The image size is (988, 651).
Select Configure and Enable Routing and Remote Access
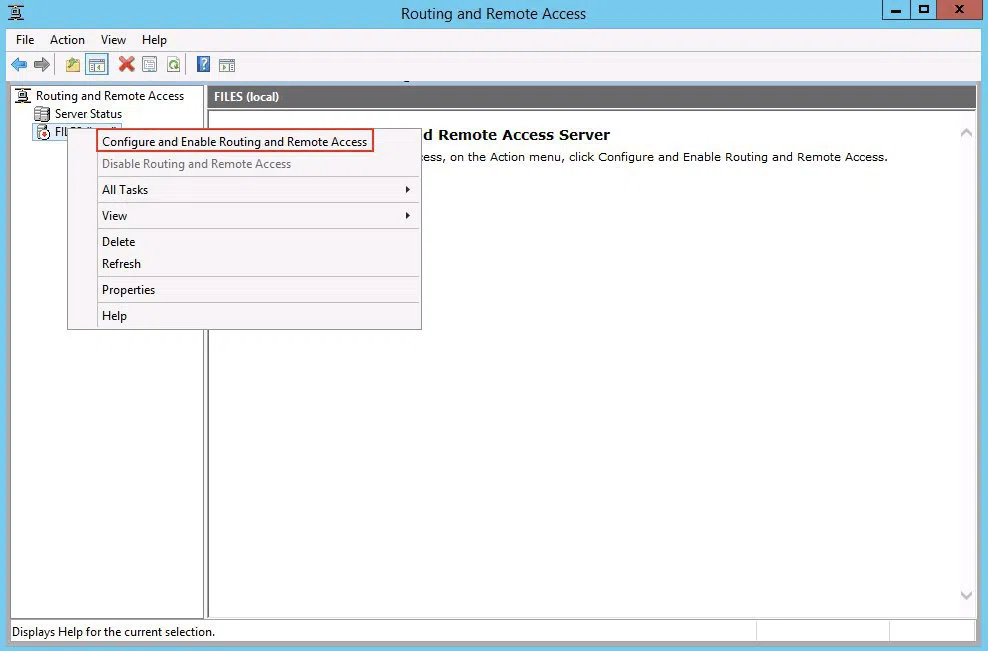point(235,142)
